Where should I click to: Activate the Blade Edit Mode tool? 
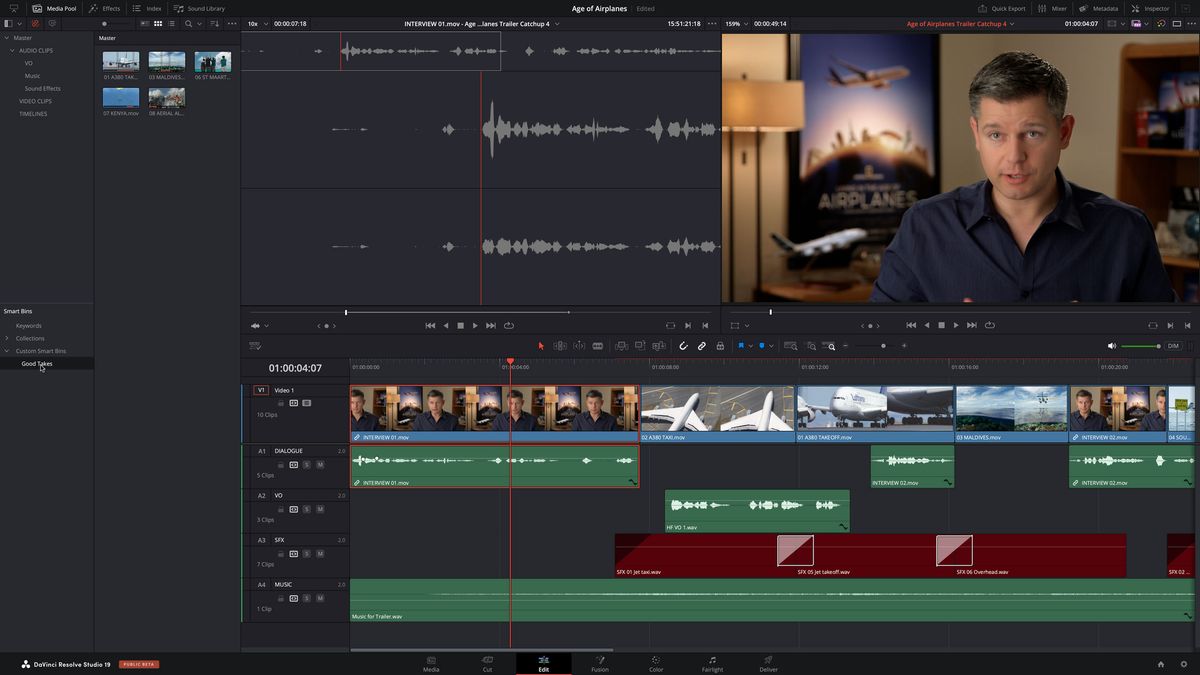click(x=598, y=346)
